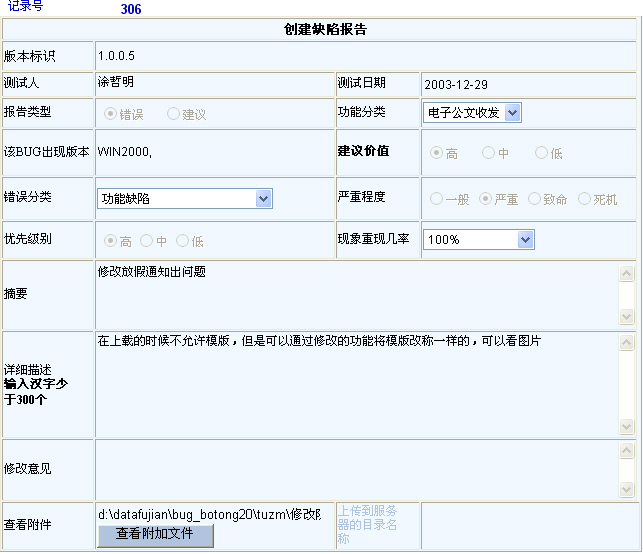This screenshot has height=554, width=643.
Task: Click the 查看附加文件 button
Action: 155,535
